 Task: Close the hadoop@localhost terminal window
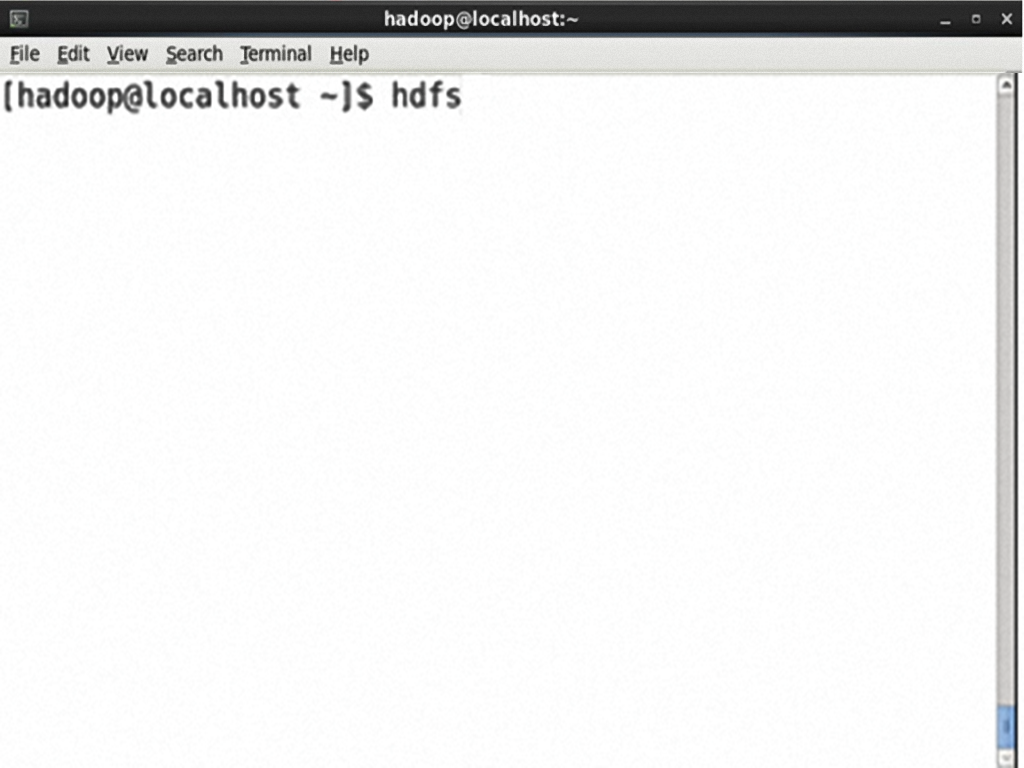(x=1006, y=20)
